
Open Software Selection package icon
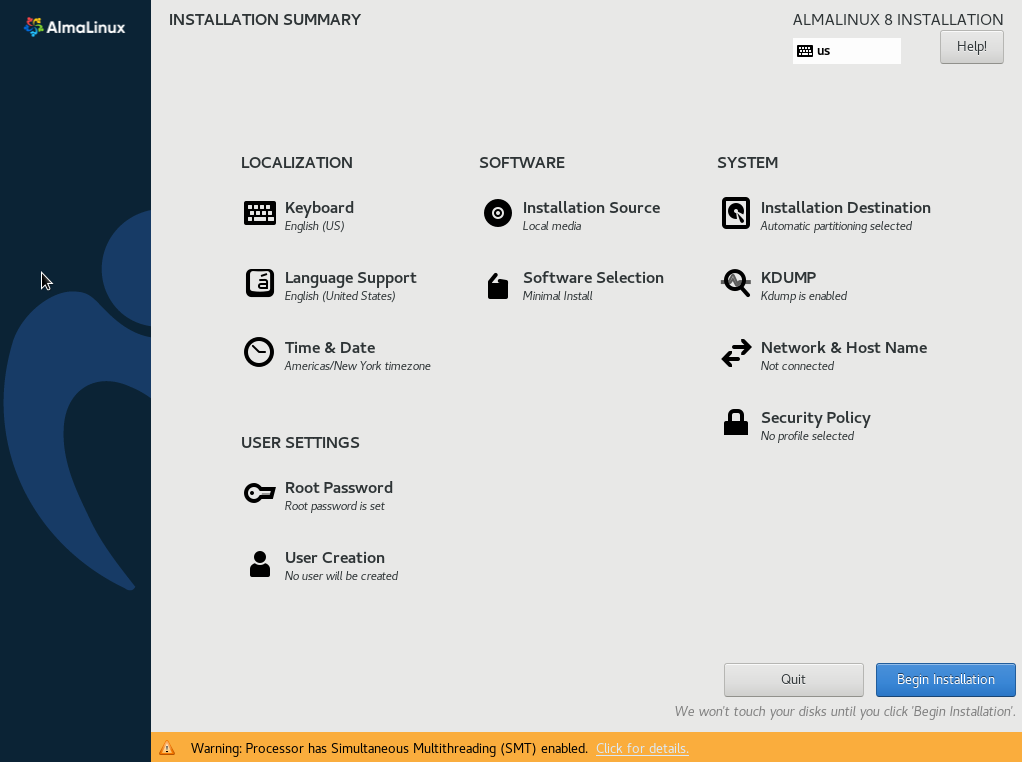coord(498,286)
